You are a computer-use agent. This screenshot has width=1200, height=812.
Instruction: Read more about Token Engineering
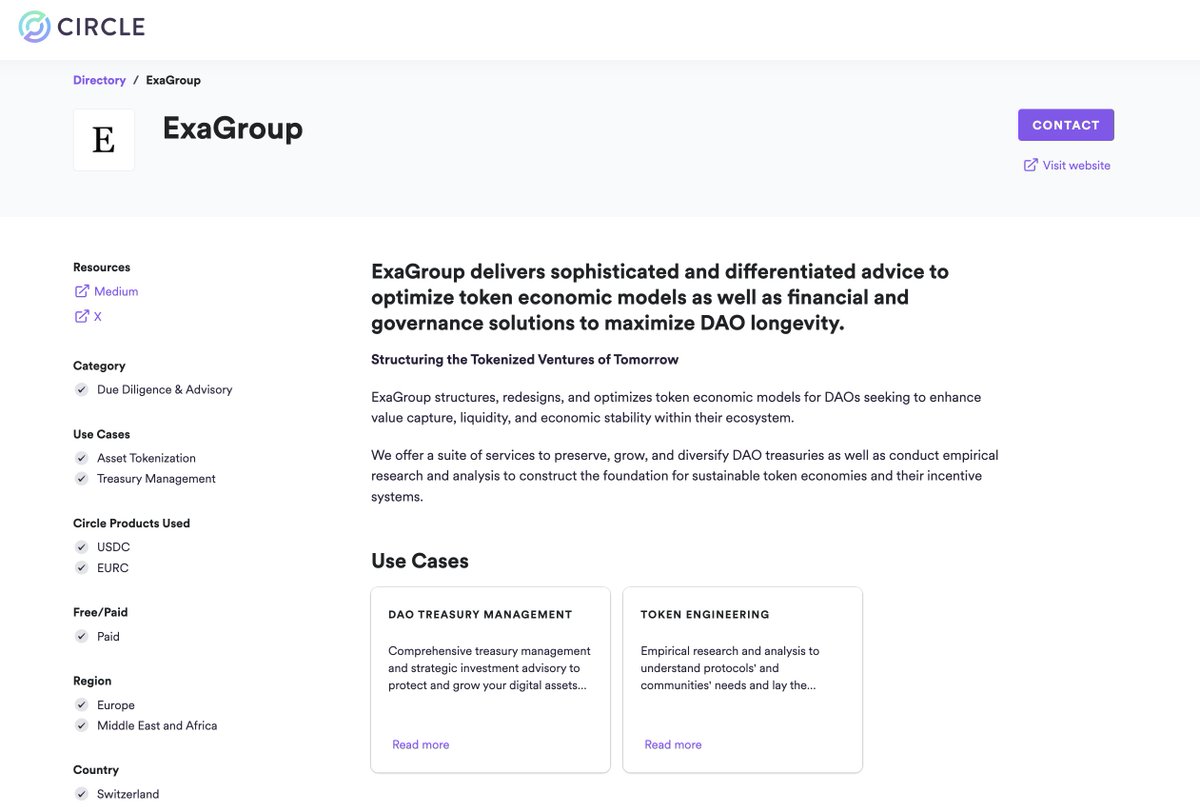[673, 745]
